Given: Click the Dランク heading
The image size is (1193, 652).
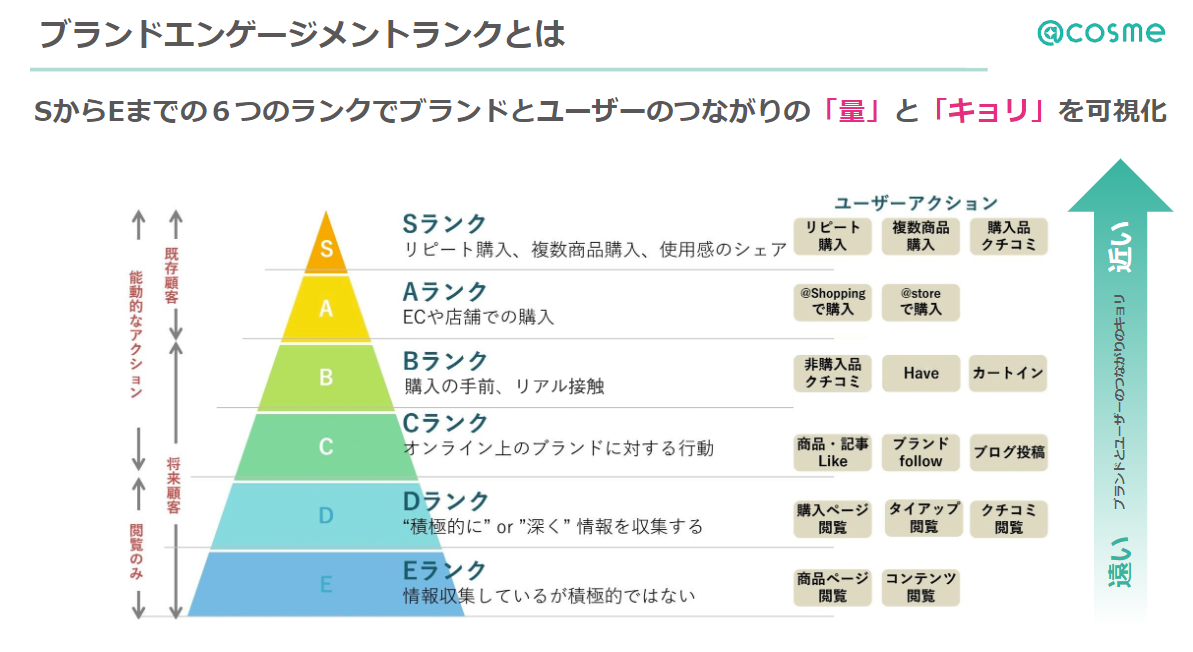Looking at the screenshot, I should pyautogui.click(x=446, y=501).
